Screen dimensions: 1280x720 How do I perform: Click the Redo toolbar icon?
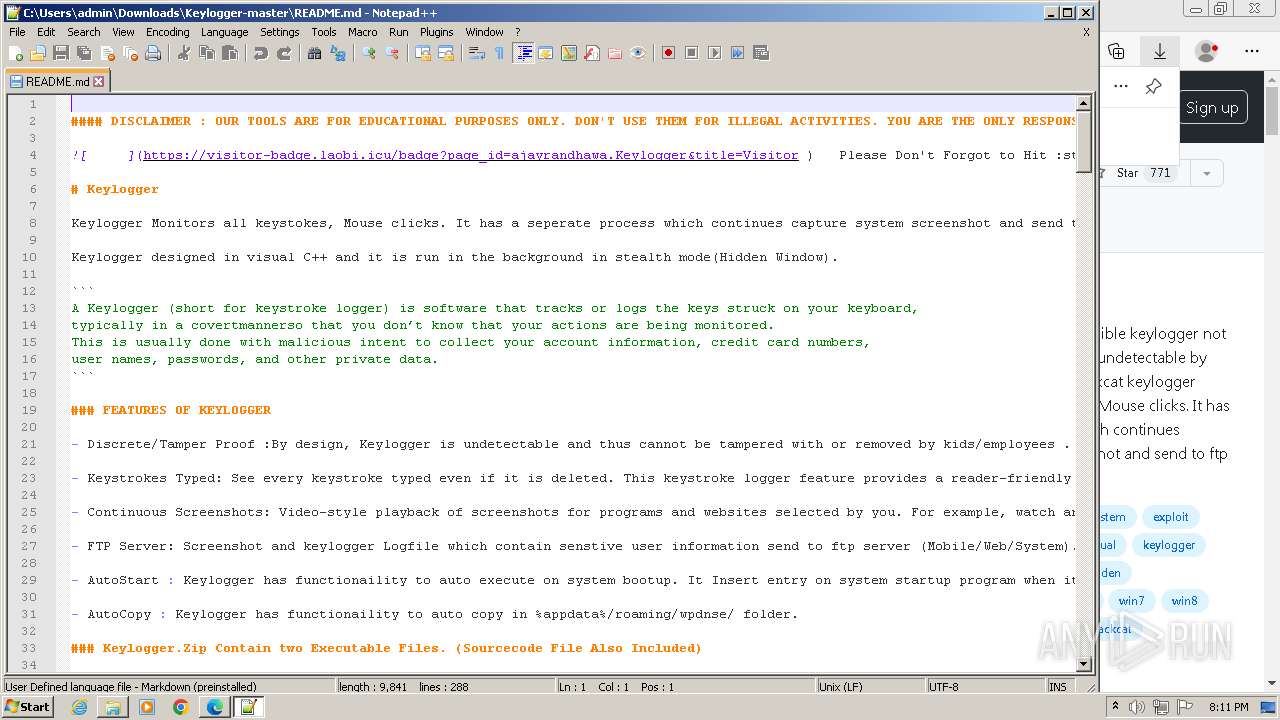pyautogui.click(x=284, y=53)
